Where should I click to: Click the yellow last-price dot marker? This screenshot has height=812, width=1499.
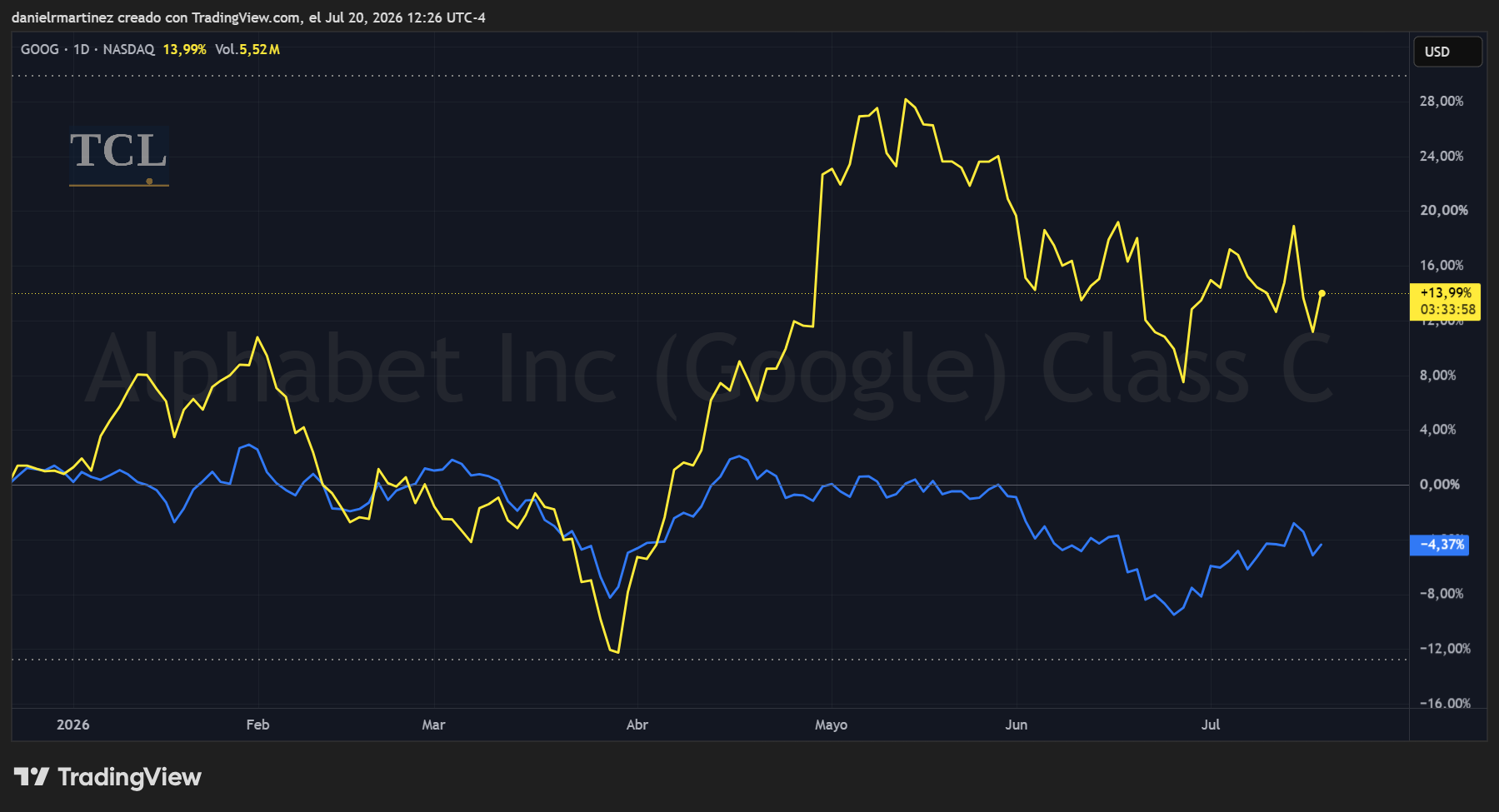click(1322, 293)
